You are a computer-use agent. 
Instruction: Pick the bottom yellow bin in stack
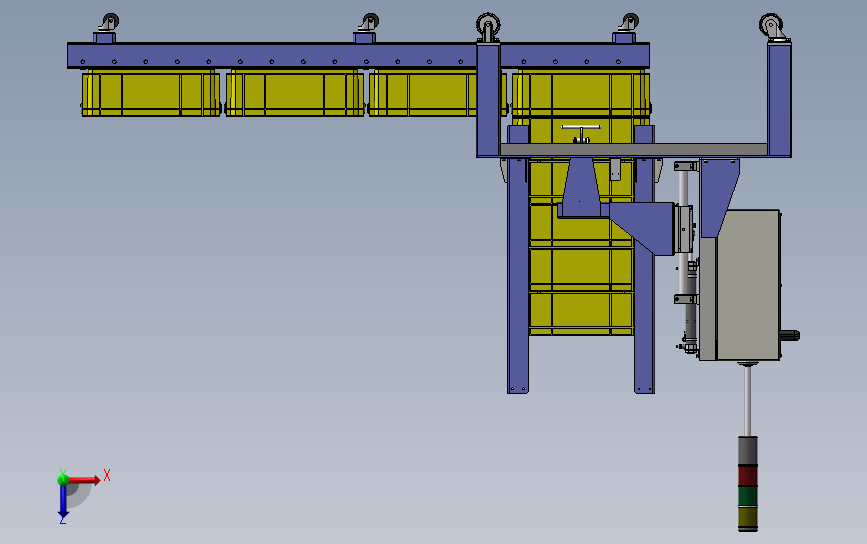tap(581, 313)
